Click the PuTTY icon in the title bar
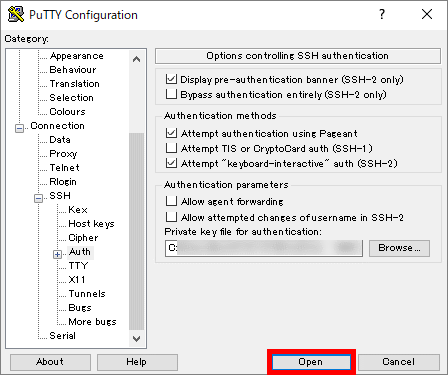The height and width of the screenshot is (375, 448). click(x=16, y=14)
